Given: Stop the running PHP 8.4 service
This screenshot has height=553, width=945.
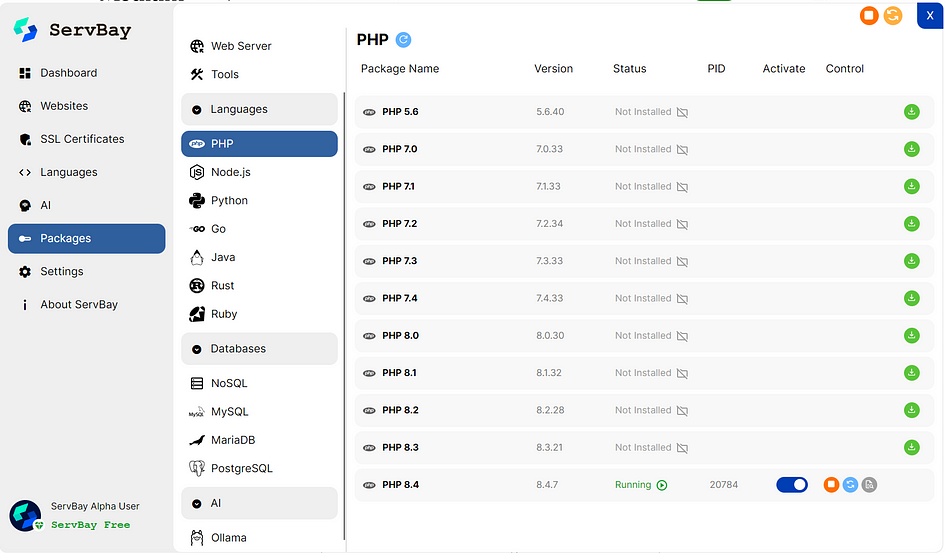Looking at the screenshot, I should tap(831, 484).
